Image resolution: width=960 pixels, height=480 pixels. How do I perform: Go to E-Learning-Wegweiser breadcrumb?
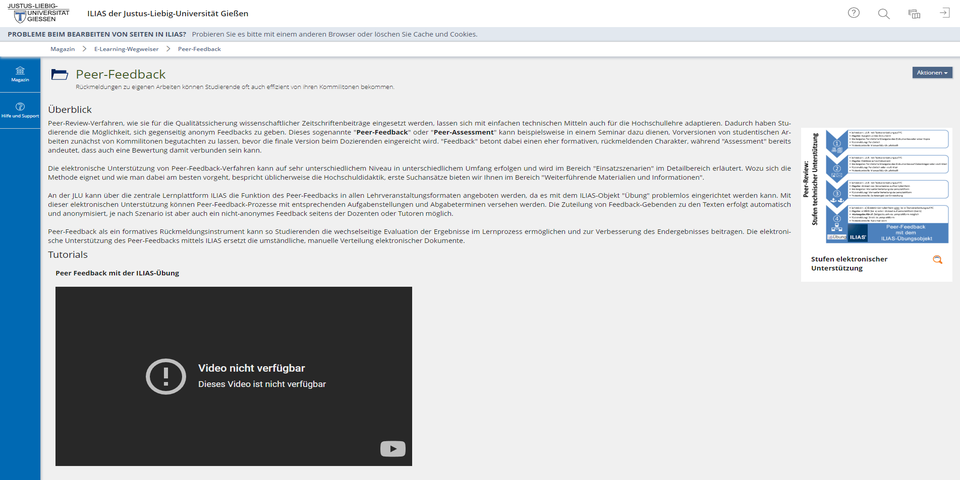126,49
